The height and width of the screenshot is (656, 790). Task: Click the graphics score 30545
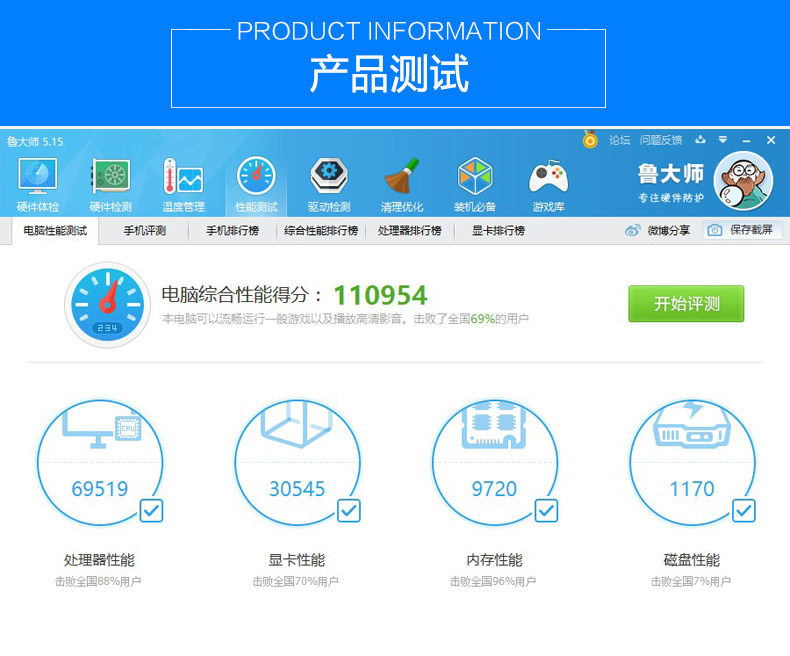[297, 488]
